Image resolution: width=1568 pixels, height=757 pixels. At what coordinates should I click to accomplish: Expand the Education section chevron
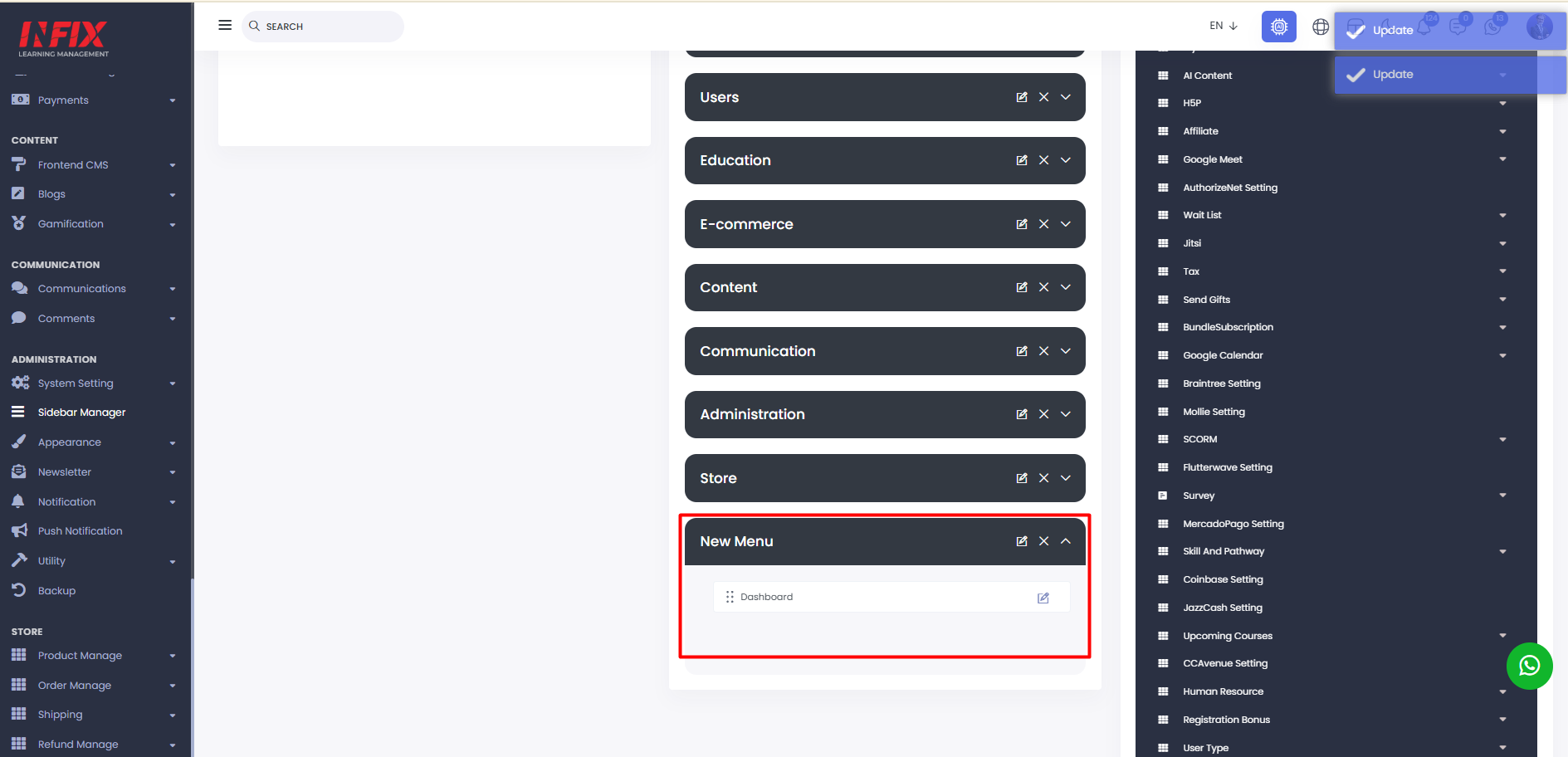1066,160
